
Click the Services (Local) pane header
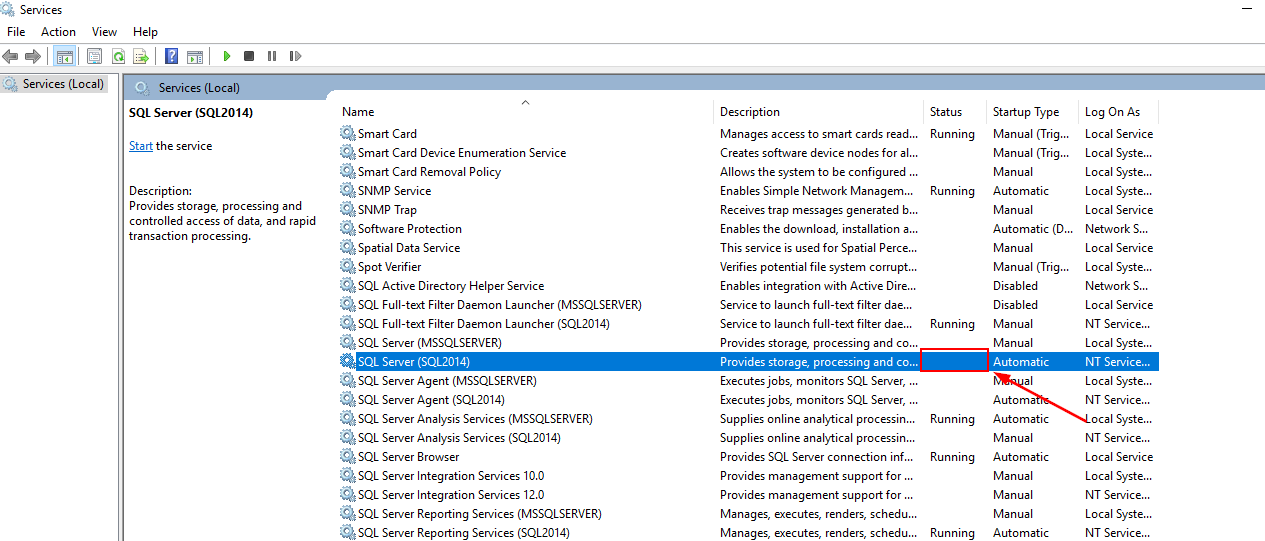coord(199,88)
